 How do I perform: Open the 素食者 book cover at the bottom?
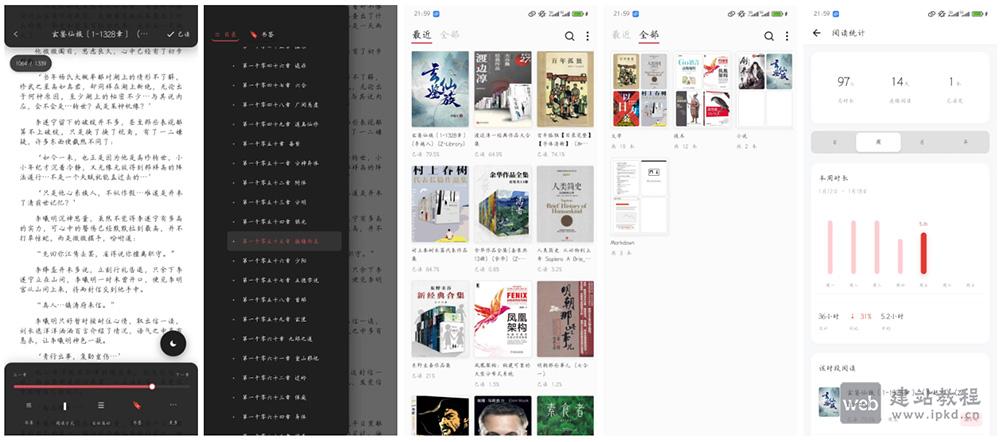(565, 415)
